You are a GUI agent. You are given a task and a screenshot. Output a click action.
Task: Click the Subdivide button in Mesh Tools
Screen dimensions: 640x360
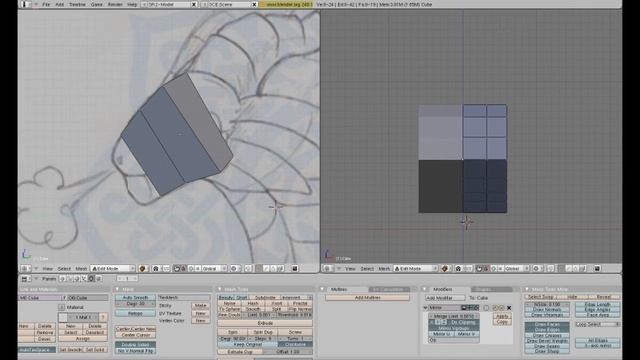coord(264,298)
